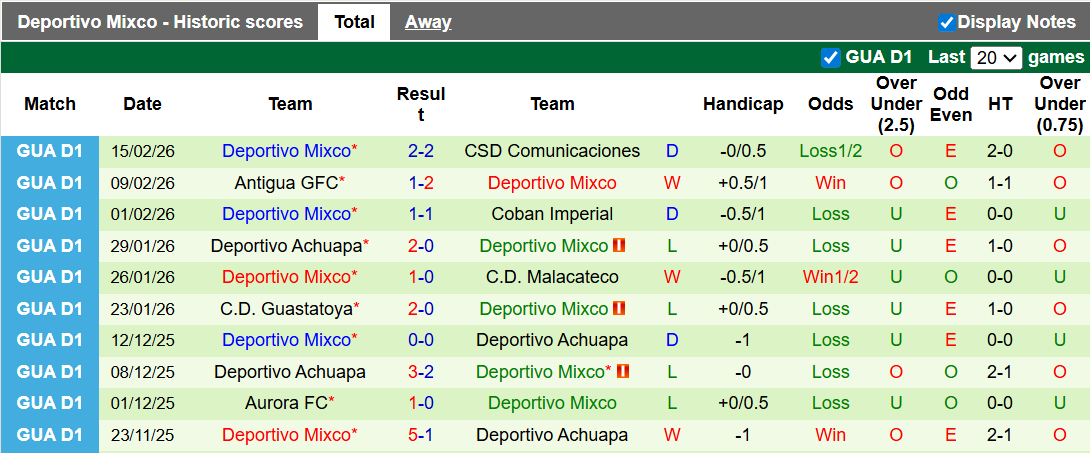The width and height of the screenshot is (1090, 453).
Task: Click the 2-2 result score
Action: (x=421, y=151)
